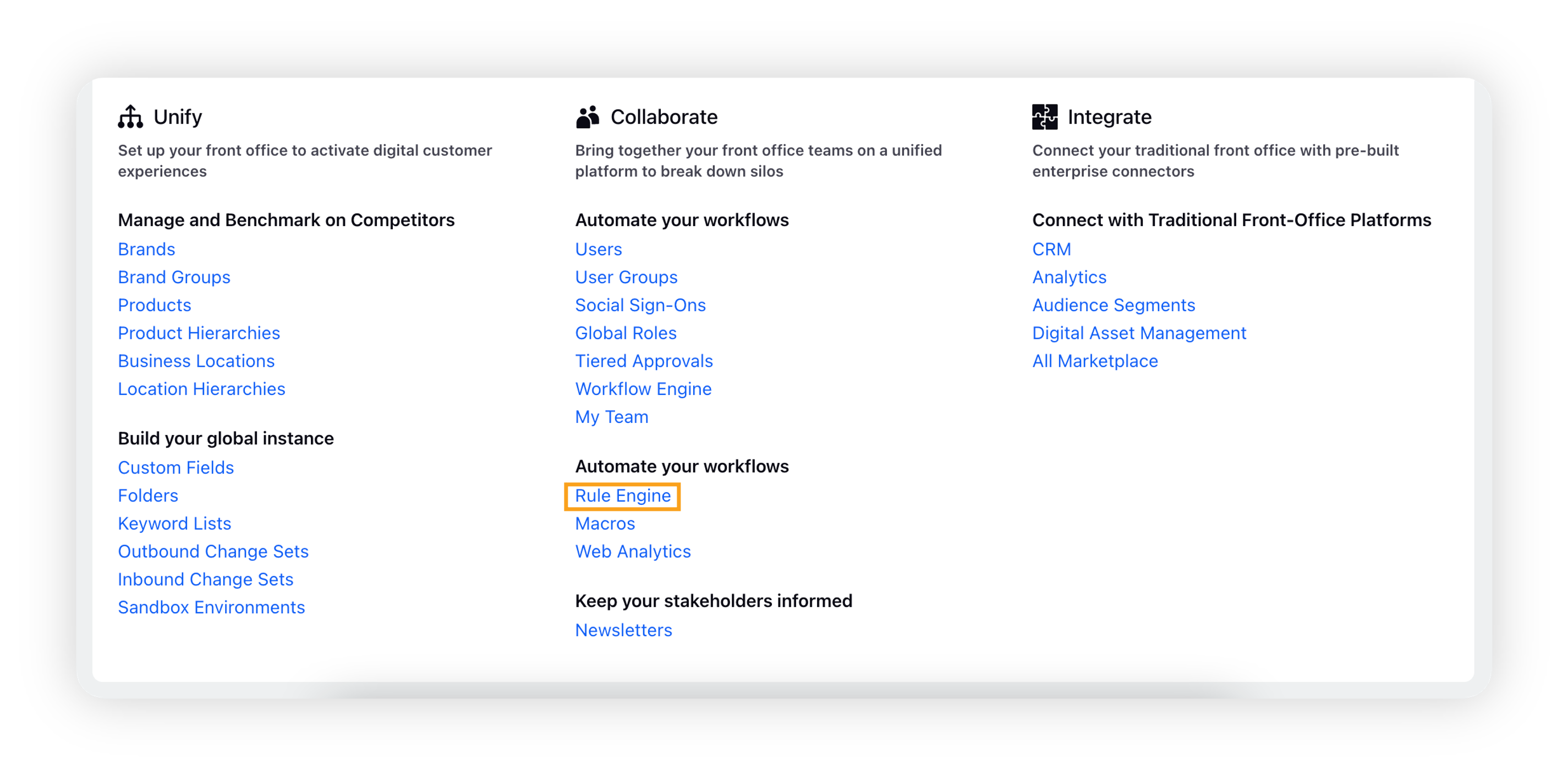Click 'Manage and Benchmark on Competitors' heading
The image size is (1568, 776).
coord(286,220)
